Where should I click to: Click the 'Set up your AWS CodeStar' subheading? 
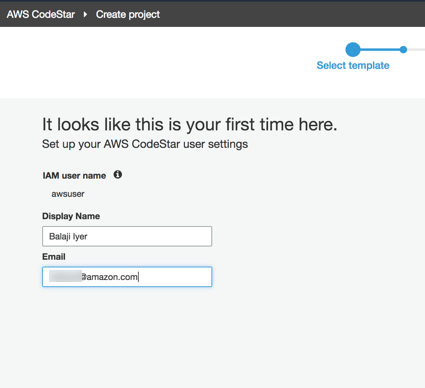coord(145,144)
